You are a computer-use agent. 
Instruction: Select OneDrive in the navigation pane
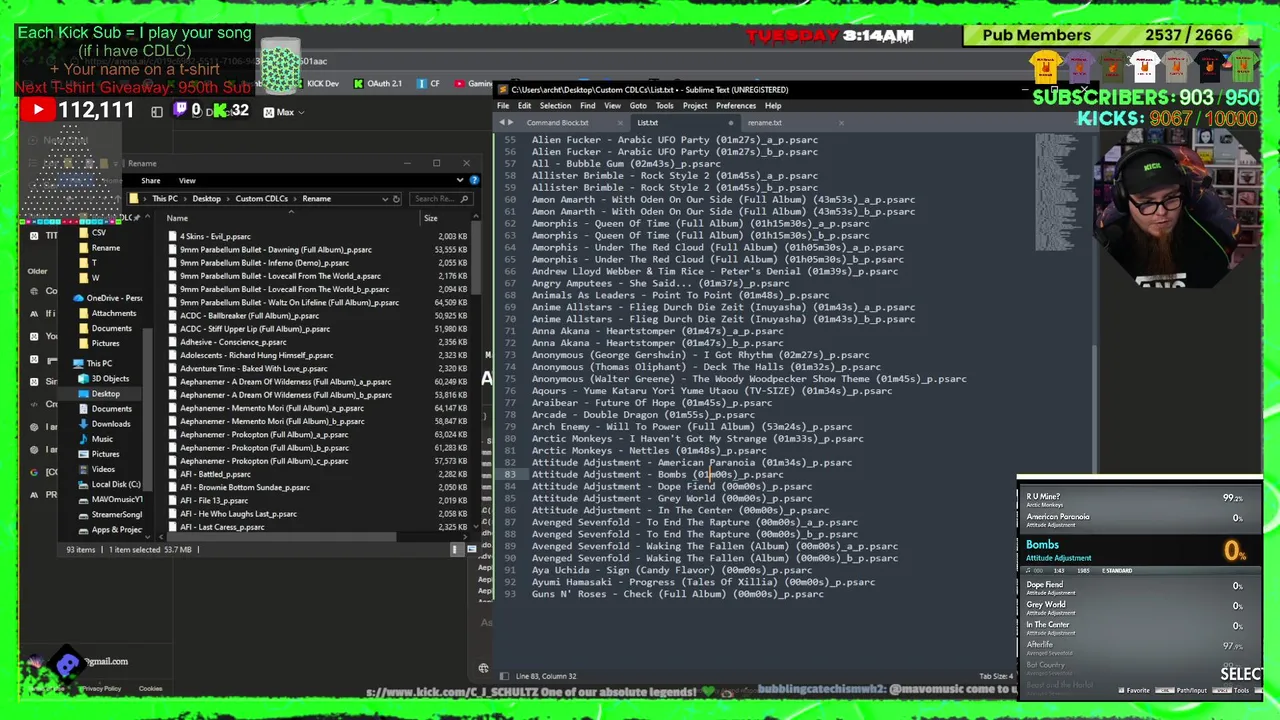[x=114, y=298]
